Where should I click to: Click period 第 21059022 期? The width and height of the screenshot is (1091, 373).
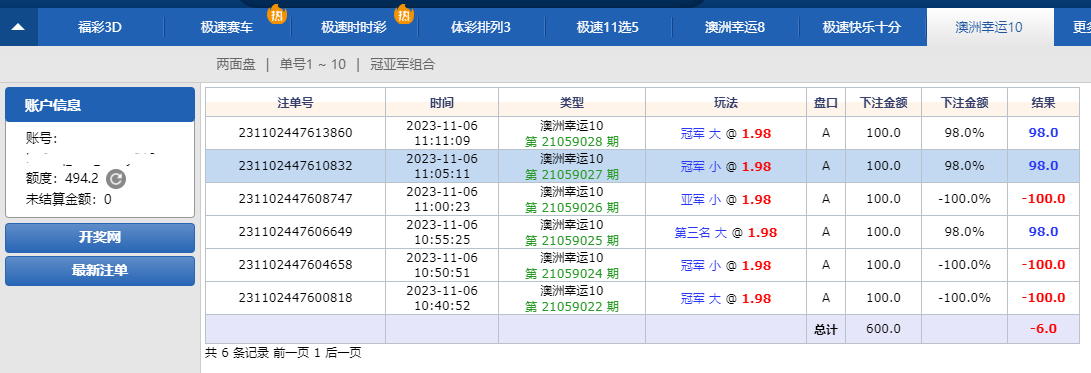(572, 306)
